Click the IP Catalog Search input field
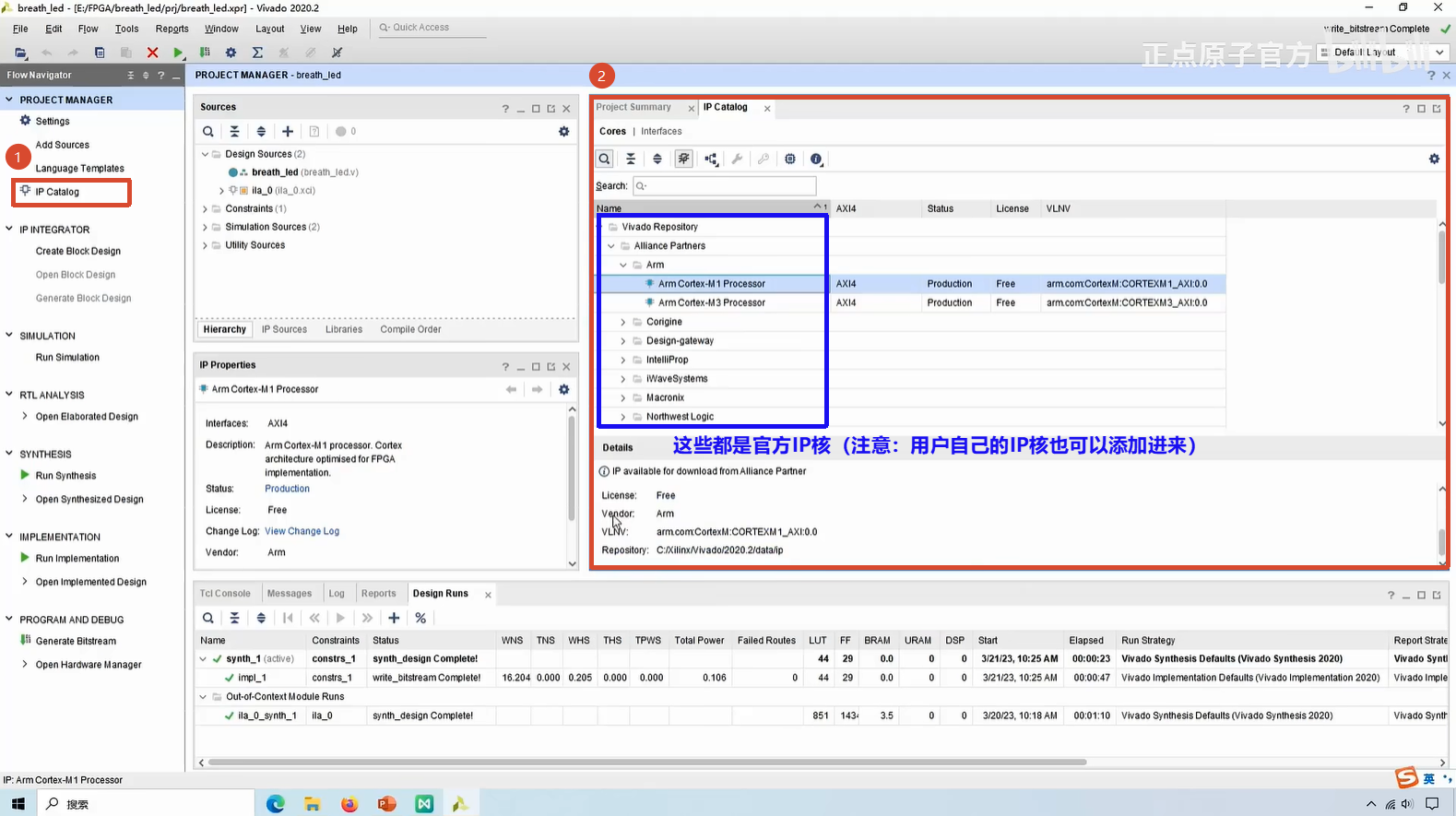 tap(724, 185)
